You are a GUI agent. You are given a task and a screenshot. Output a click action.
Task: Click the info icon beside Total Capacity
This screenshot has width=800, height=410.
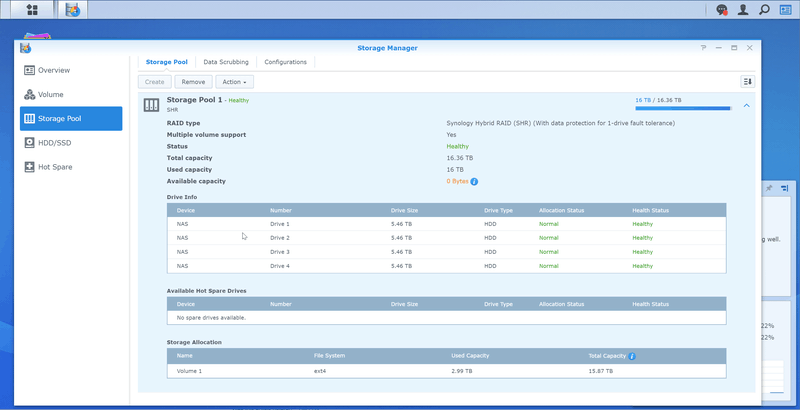click(x=632, y=356)
